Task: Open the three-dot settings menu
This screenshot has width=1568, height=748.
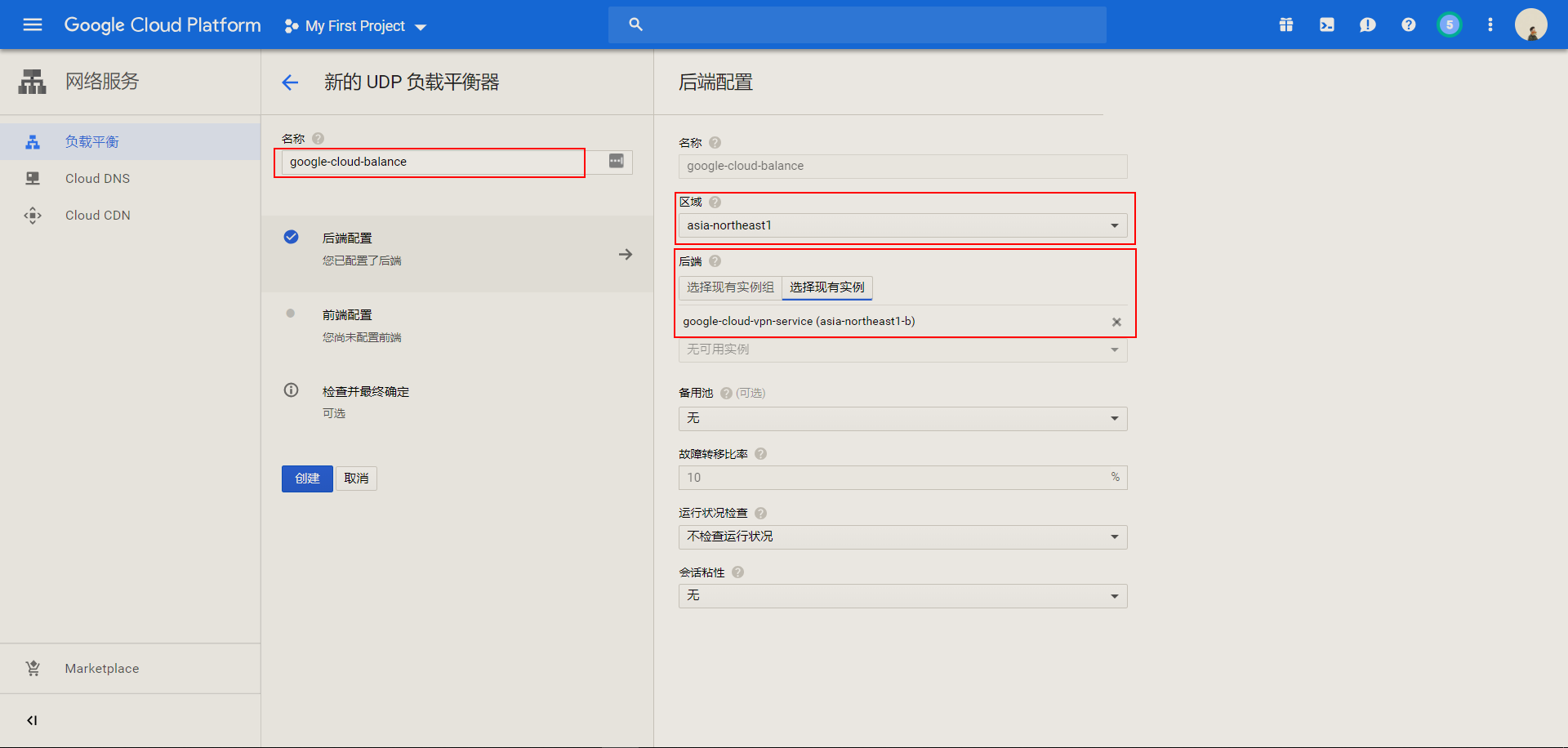Action: coord(1490,24)
